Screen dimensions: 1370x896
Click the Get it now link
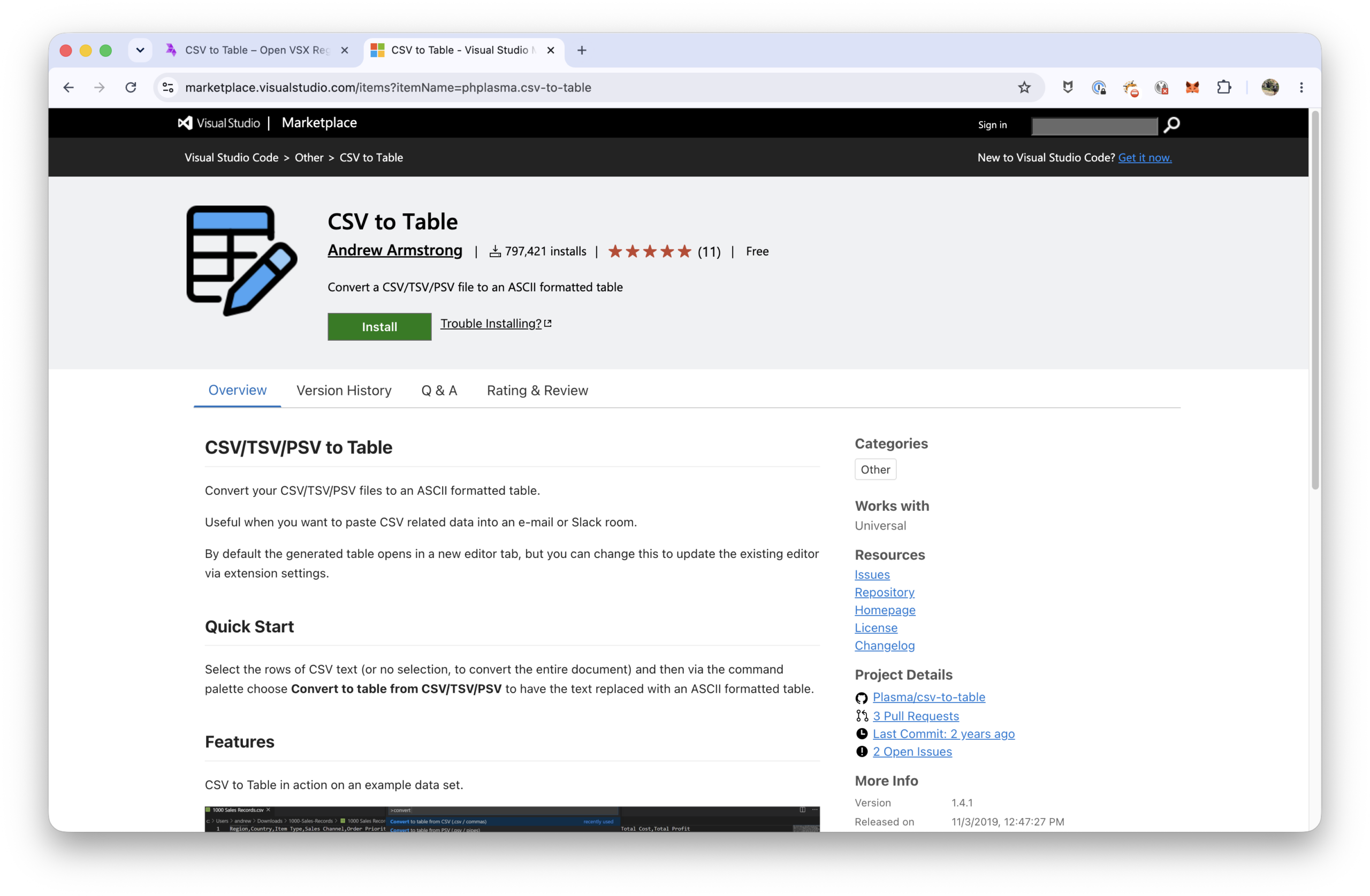[1144, 158]
